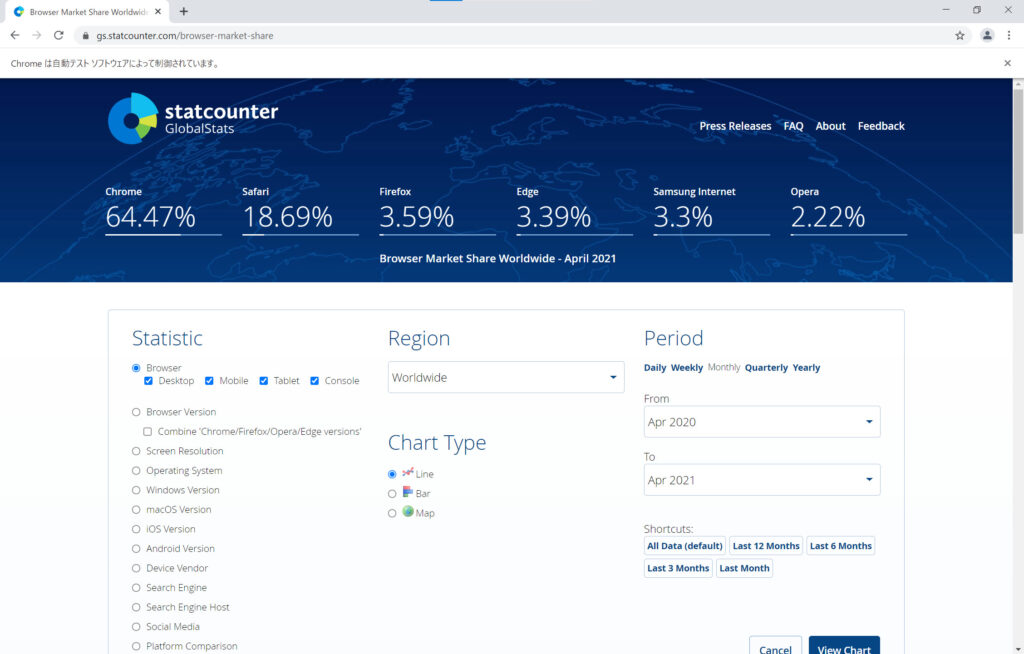The height and width of the screenshot is (654, 1024).
Task: Dismiss the automated test software infobar
Action: [x=1007, y=63]
